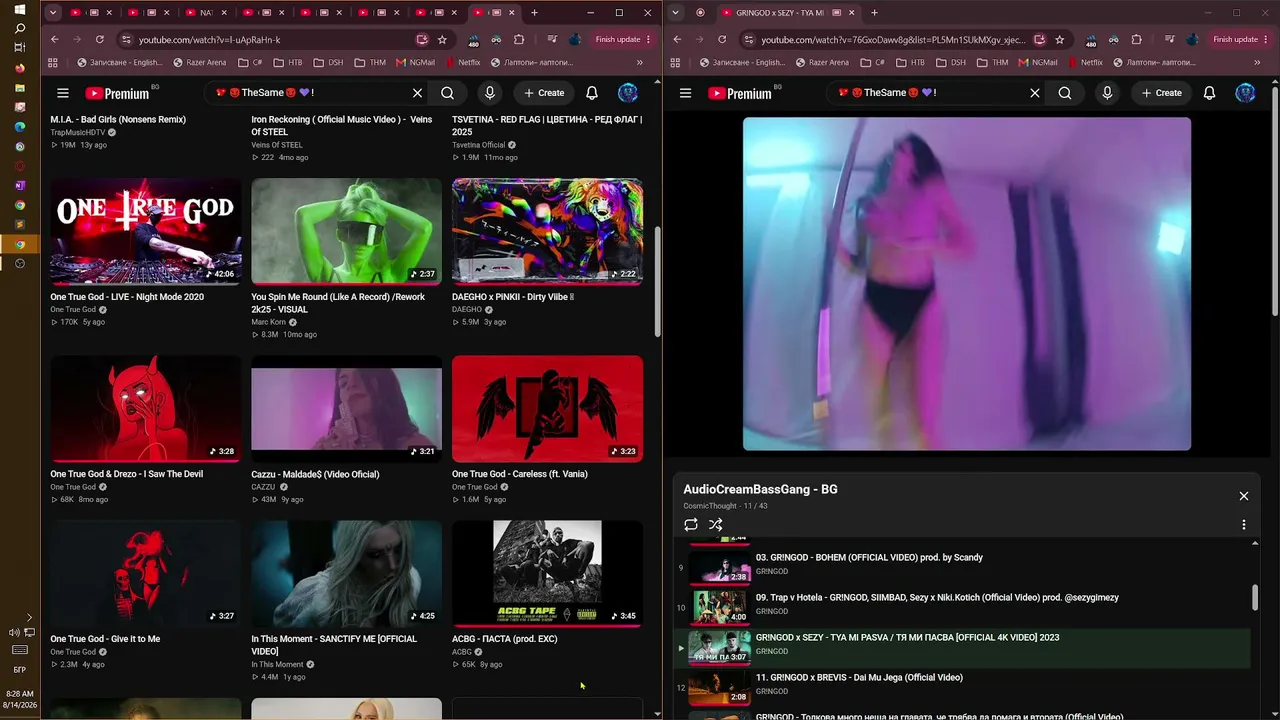Viewport: 1280px width, 720px height.
Task: Reload the page in right Chrome window
Action: coord(722,39)
